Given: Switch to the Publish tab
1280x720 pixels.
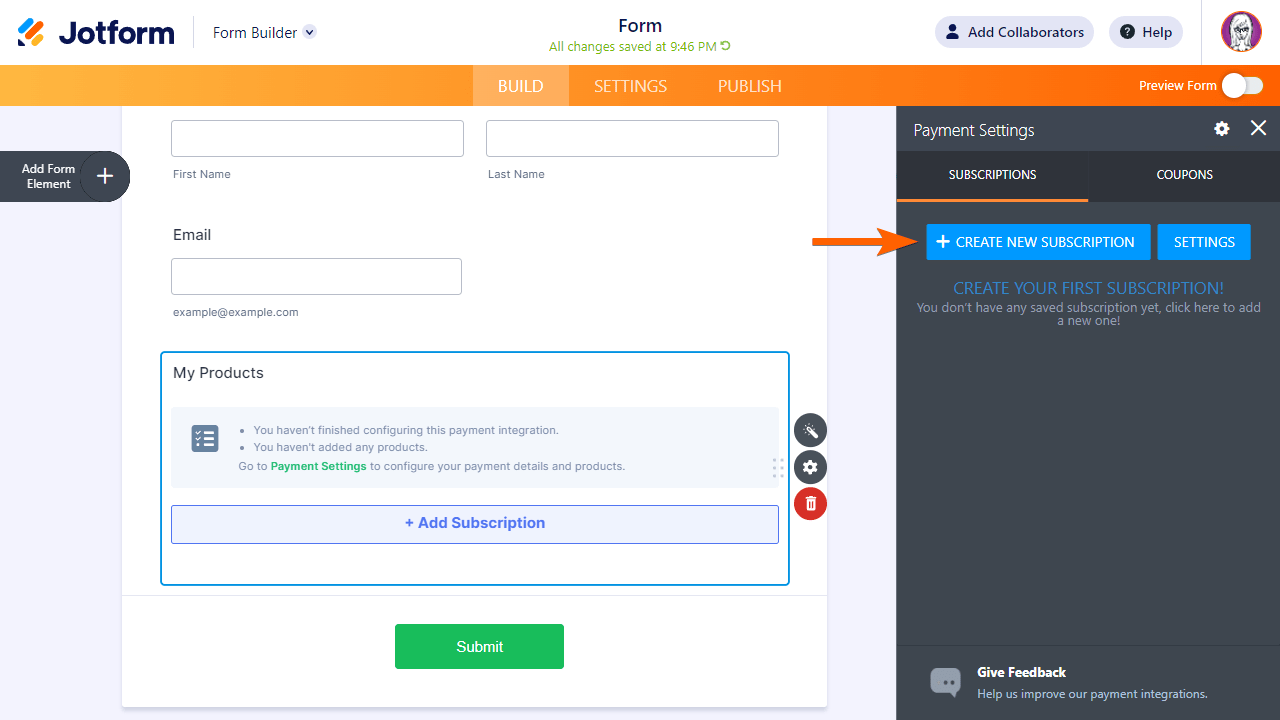Looking at the screenshot, I should click(x=749, y=86).
